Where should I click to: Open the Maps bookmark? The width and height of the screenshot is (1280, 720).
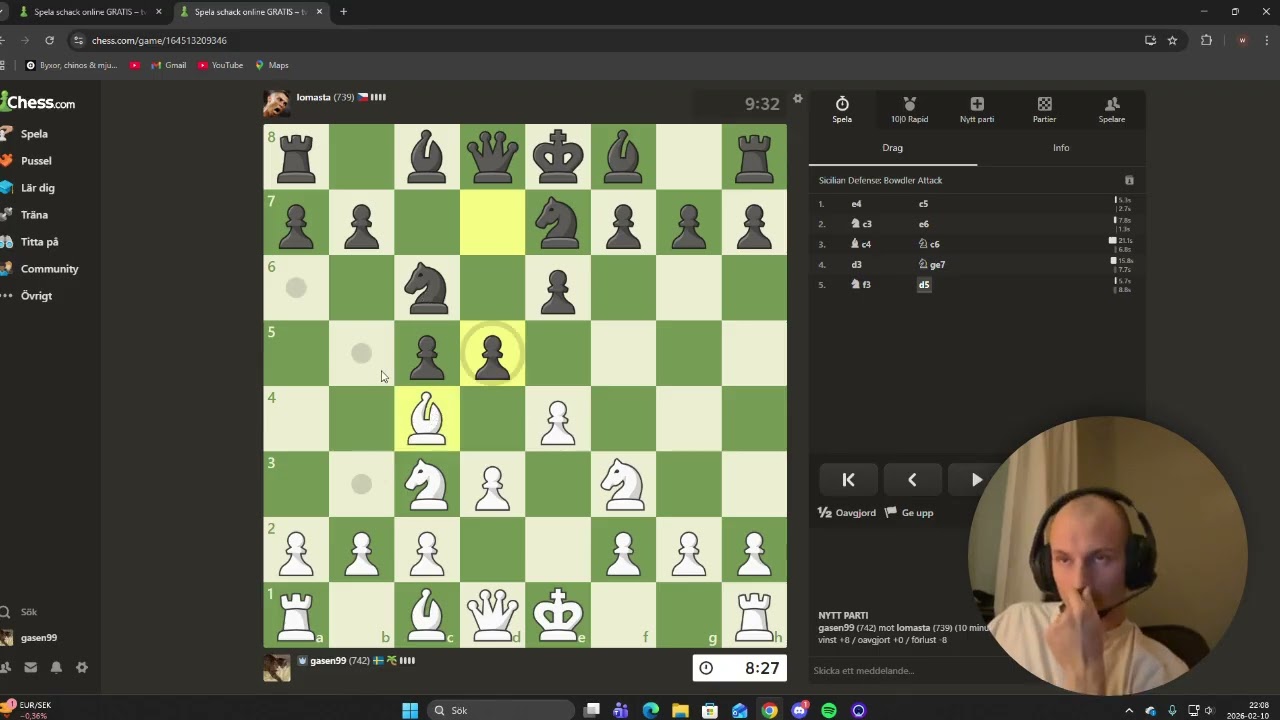272,65
